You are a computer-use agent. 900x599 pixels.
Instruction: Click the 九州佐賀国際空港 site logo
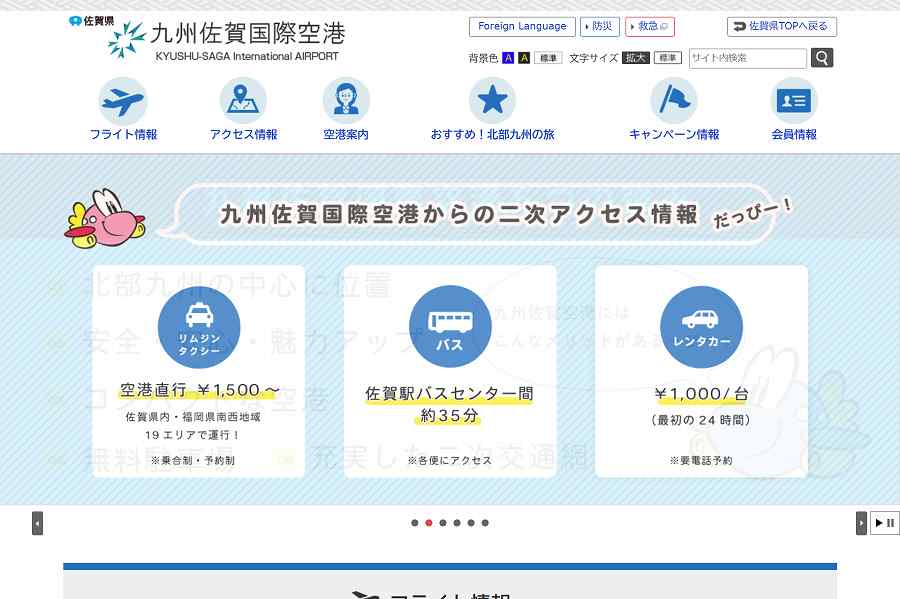227,40
